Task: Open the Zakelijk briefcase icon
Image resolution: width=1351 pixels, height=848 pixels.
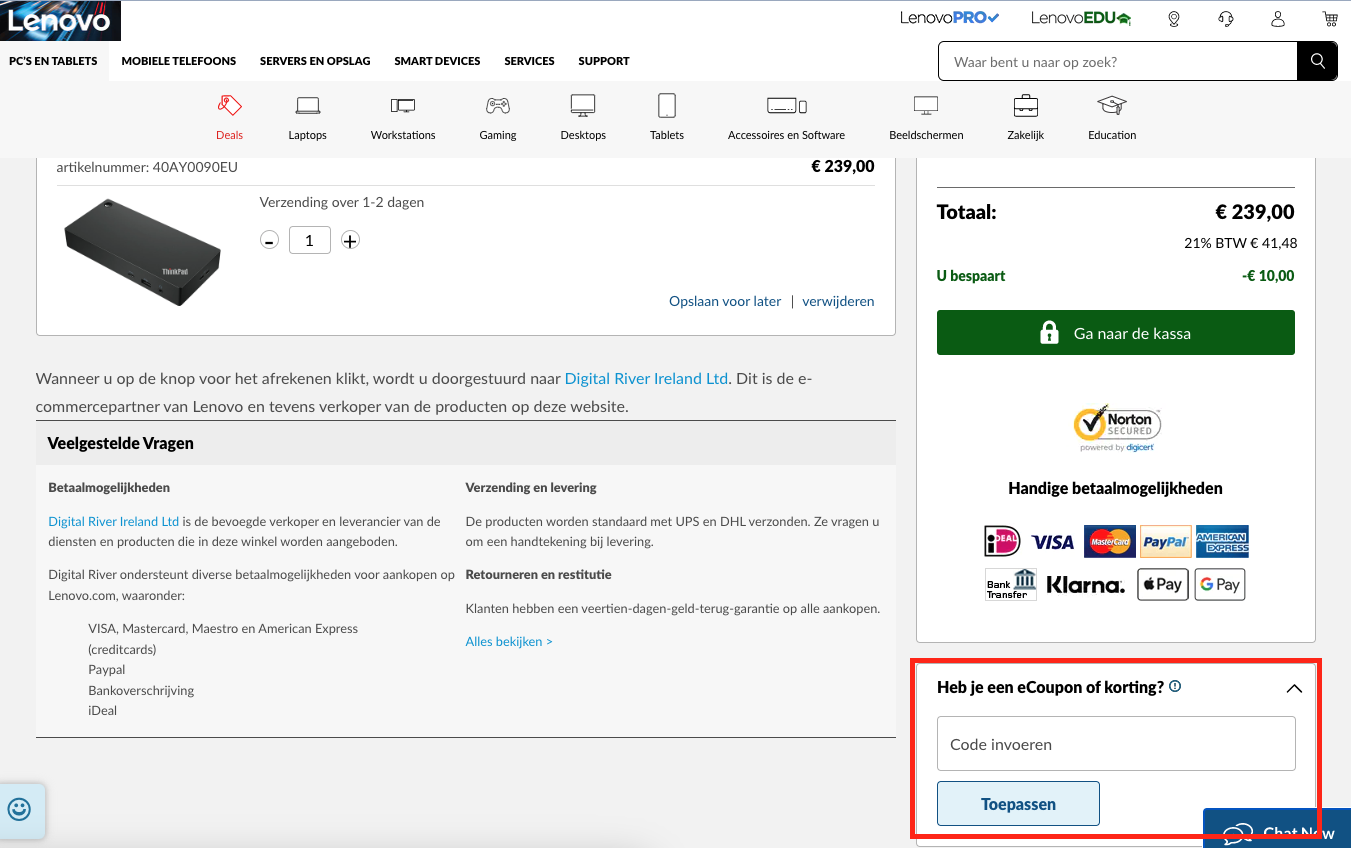Action: [1025, 105]
